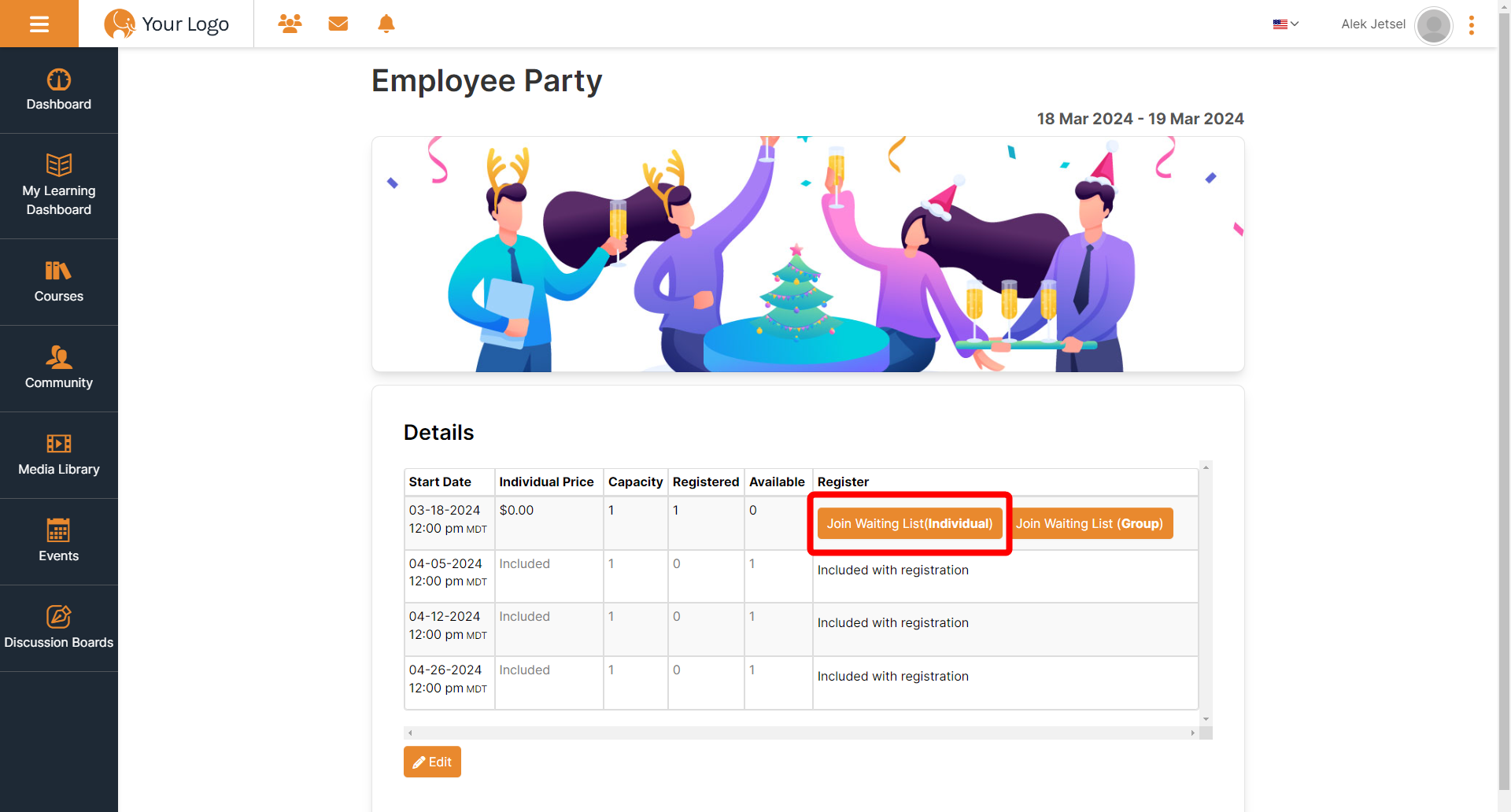Open the messages envelope icon
Image resolution: width=1511 pixels, height=812 pixels.
click(338, 24)
